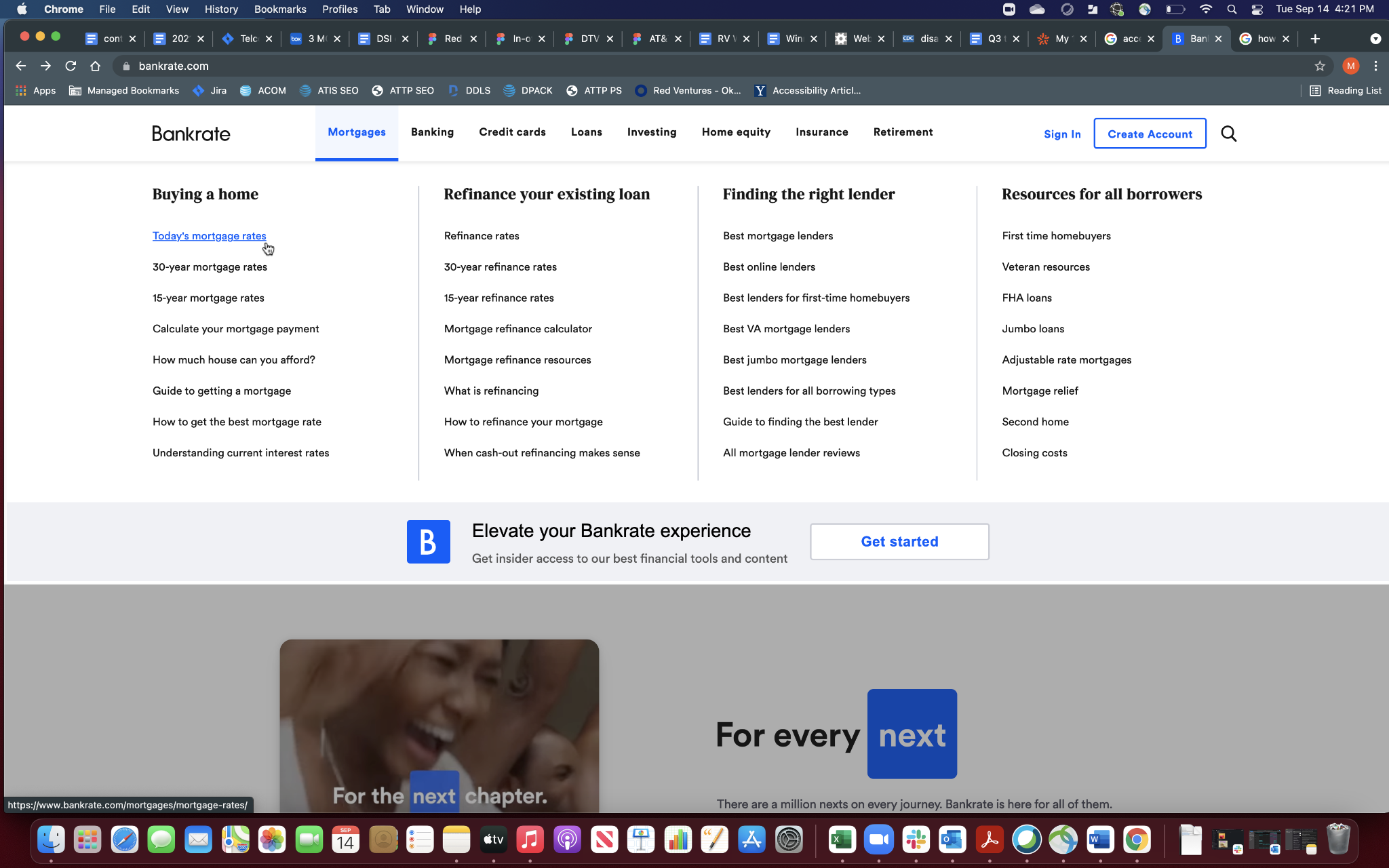Open the Bookmarks menu bar item

pyautogui.click(x=279, y=9)
